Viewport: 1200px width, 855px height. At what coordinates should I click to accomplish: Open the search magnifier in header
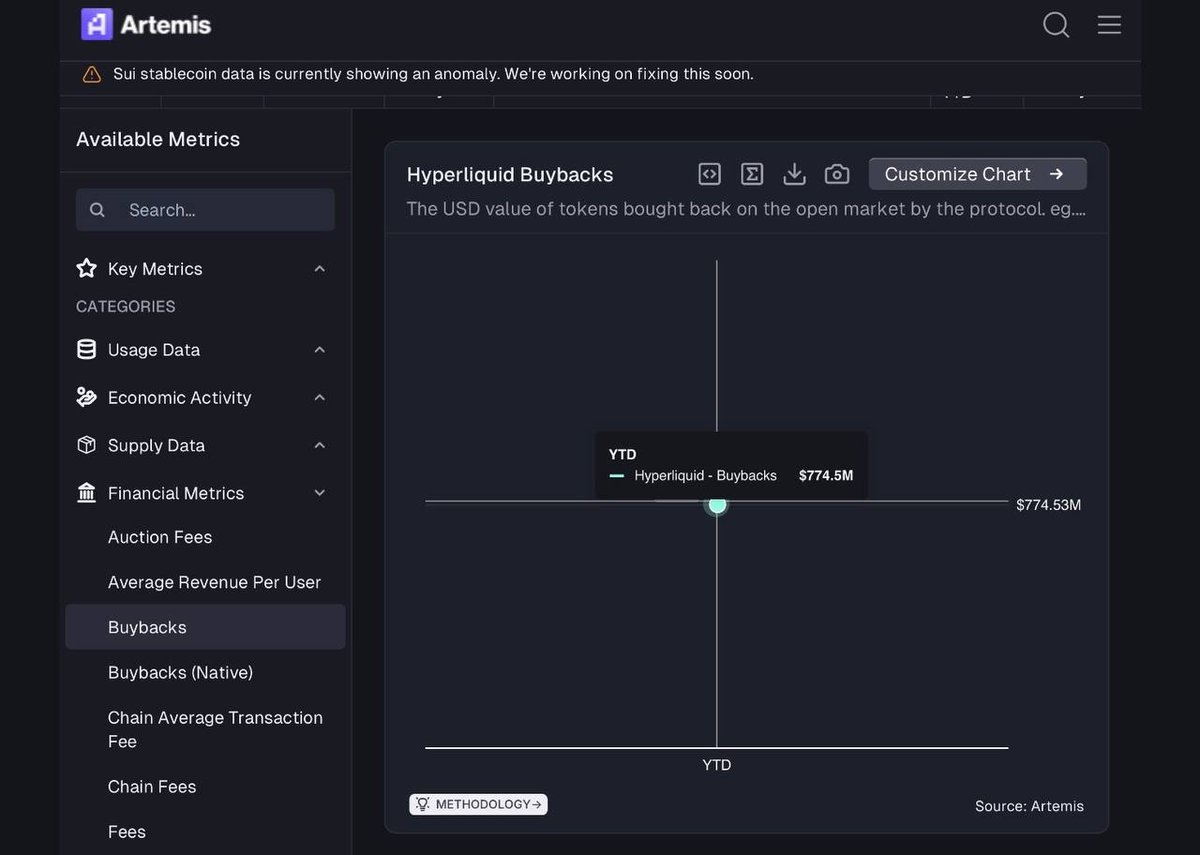tap(1056, 25)
